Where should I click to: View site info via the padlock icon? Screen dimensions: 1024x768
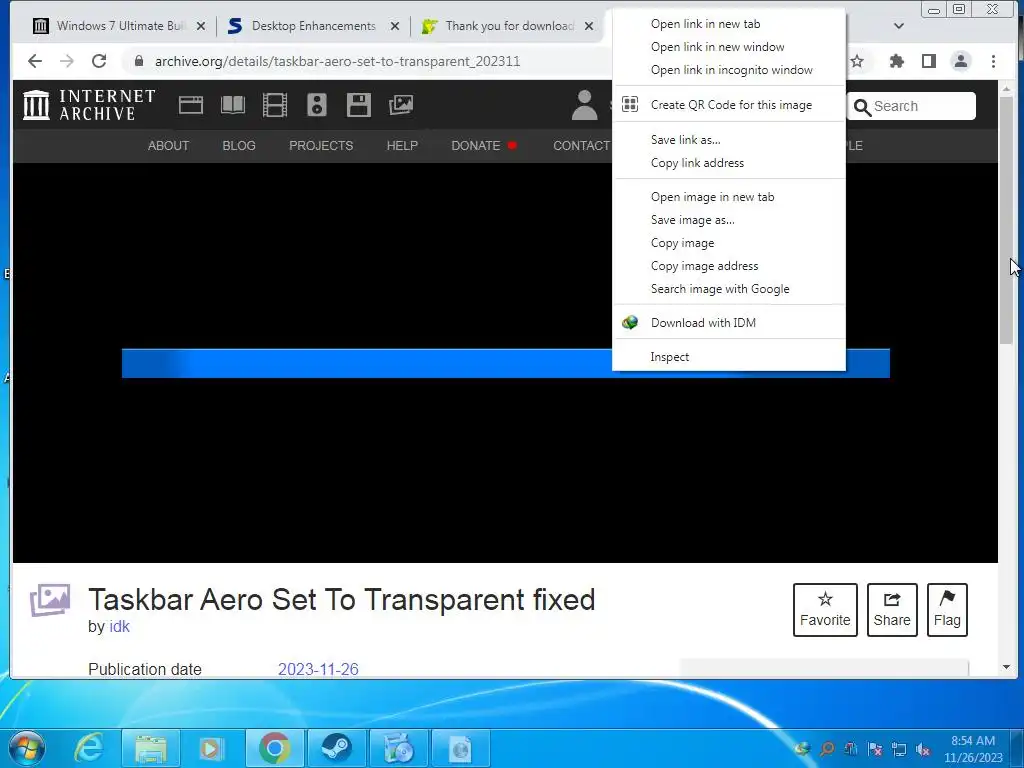138,61
